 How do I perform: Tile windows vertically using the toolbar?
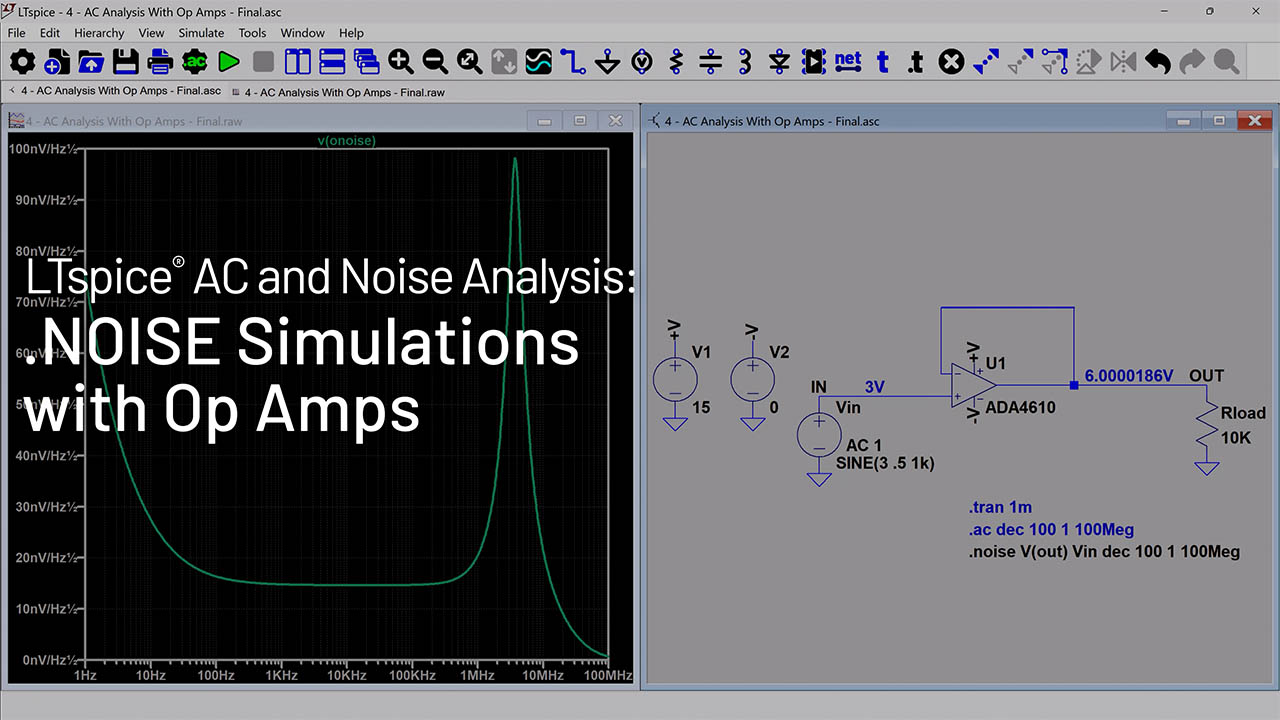coord(298,62)
